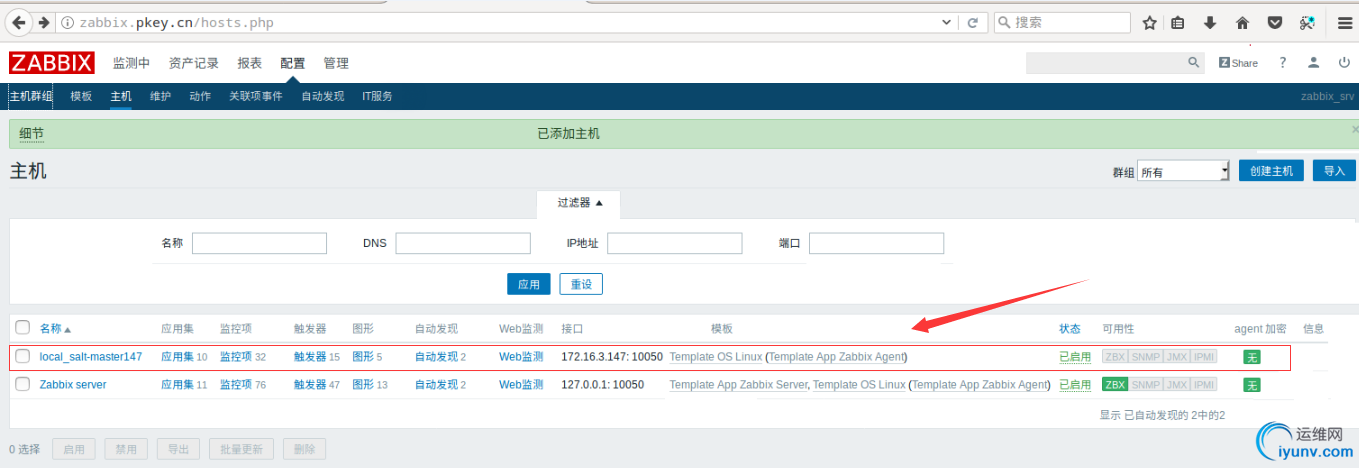Select the local_salt-master147 host checkbox
Image resolution: width=1359 pixels, height=468 pixels.
[x=23, y=356]
